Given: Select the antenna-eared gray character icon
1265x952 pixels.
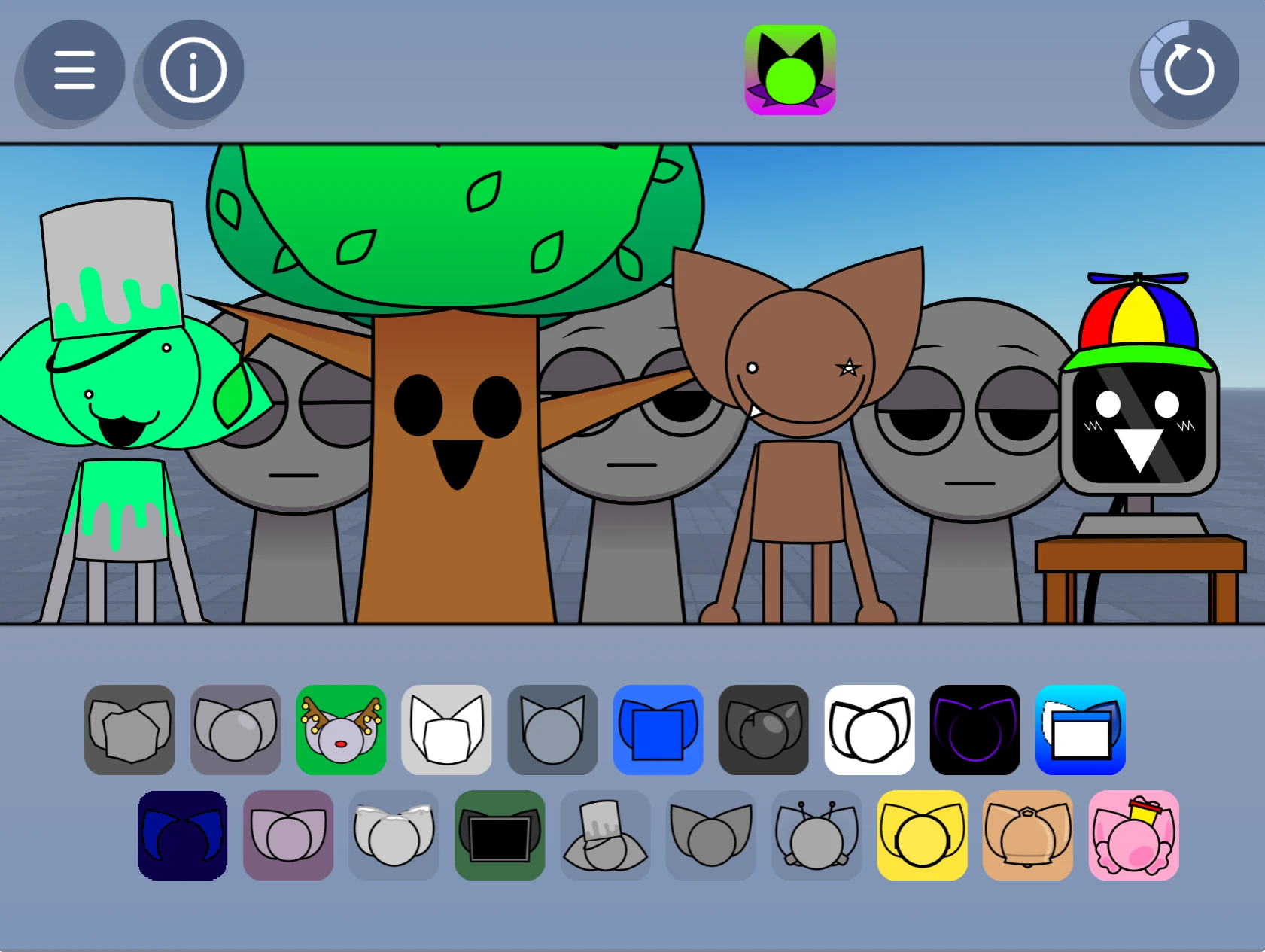Looking at the screenshot, I should 816,835.
